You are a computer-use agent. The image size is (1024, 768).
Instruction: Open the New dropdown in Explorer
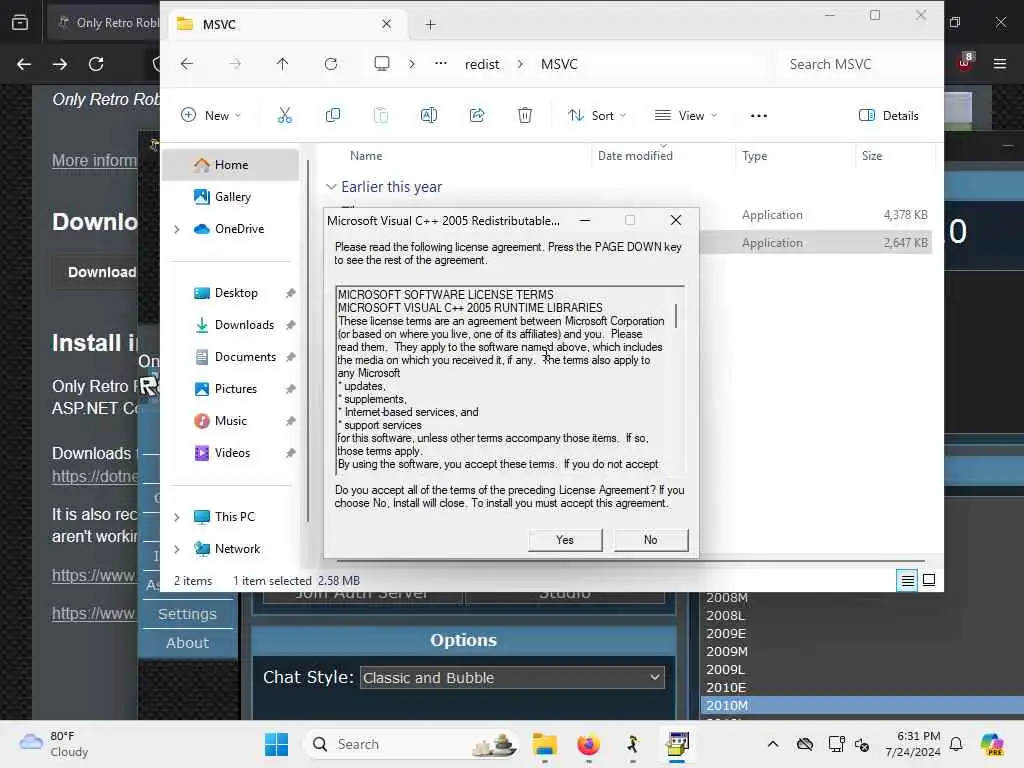point(210,116)
